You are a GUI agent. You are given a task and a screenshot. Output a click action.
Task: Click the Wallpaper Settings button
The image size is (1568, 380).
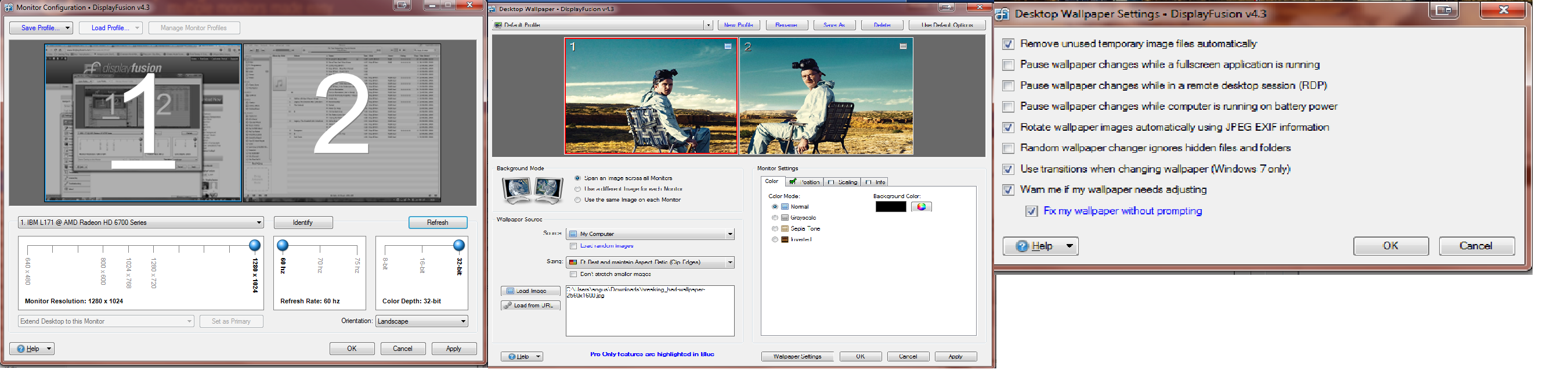coord(797,357)
